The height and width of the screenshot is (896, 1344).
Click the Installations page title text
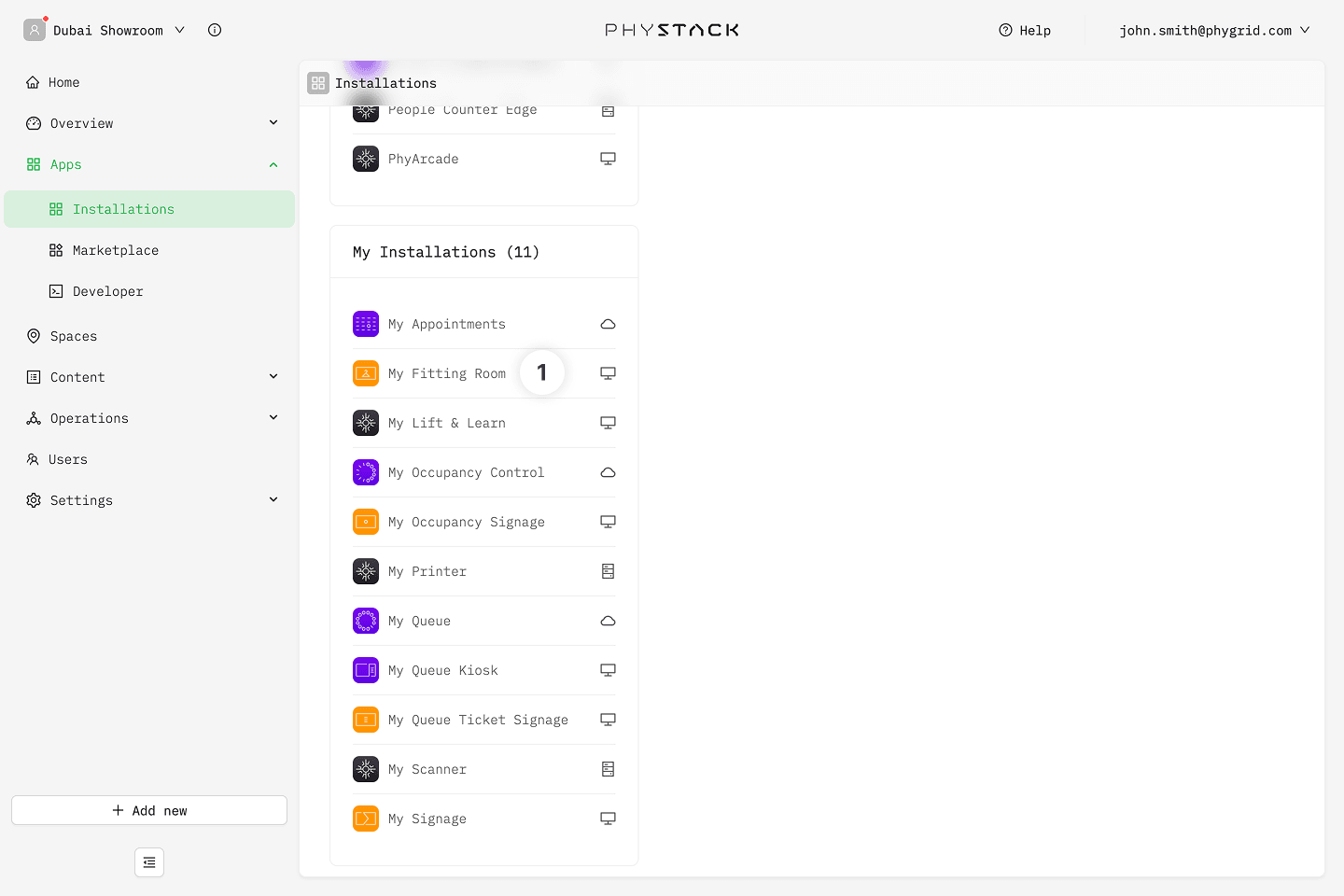[x=385, y=83]
